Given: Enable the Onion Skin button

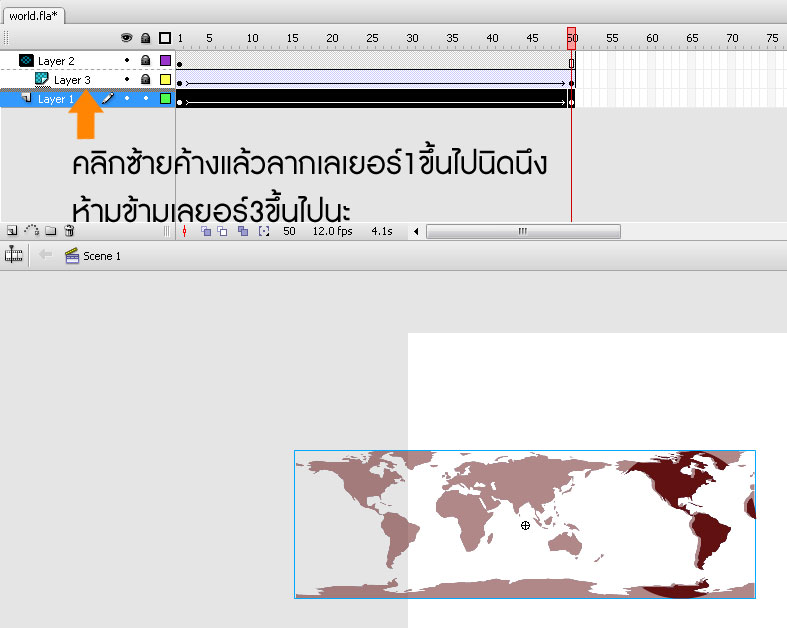Looking at the screenshot, I should [x=206, y=231].
